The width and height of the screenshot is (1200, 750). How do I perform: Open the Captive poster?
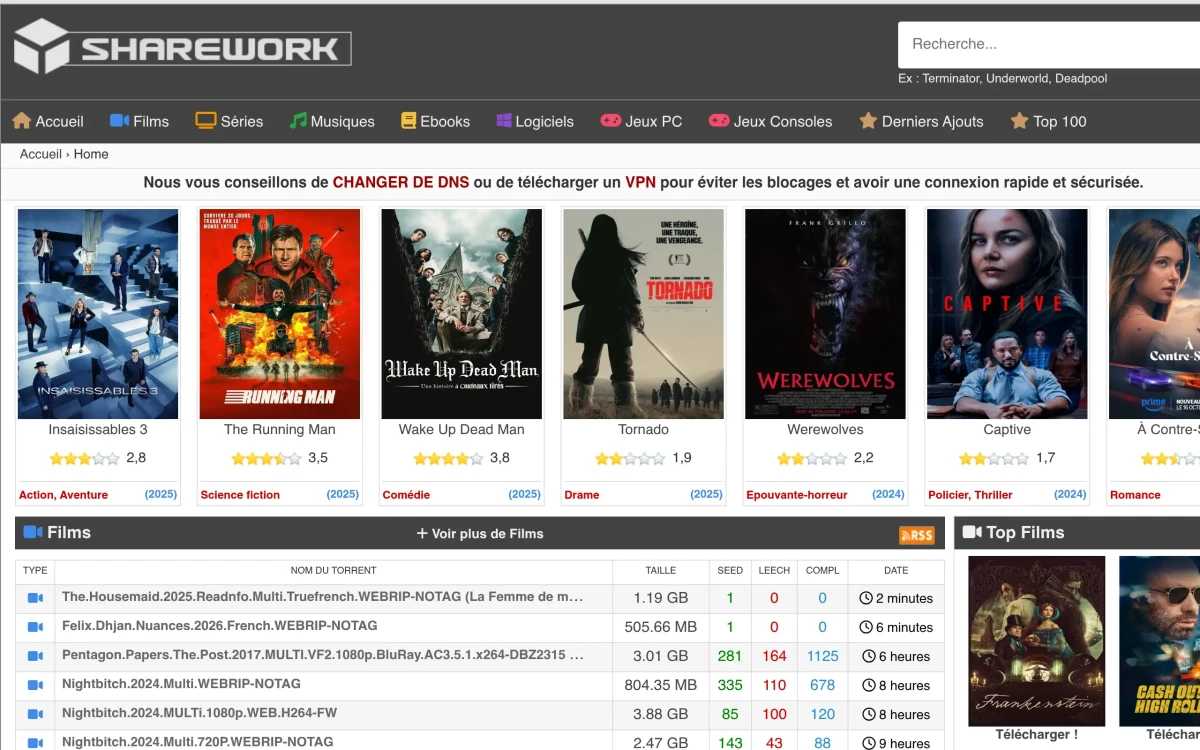click(x=1007, y=314)
